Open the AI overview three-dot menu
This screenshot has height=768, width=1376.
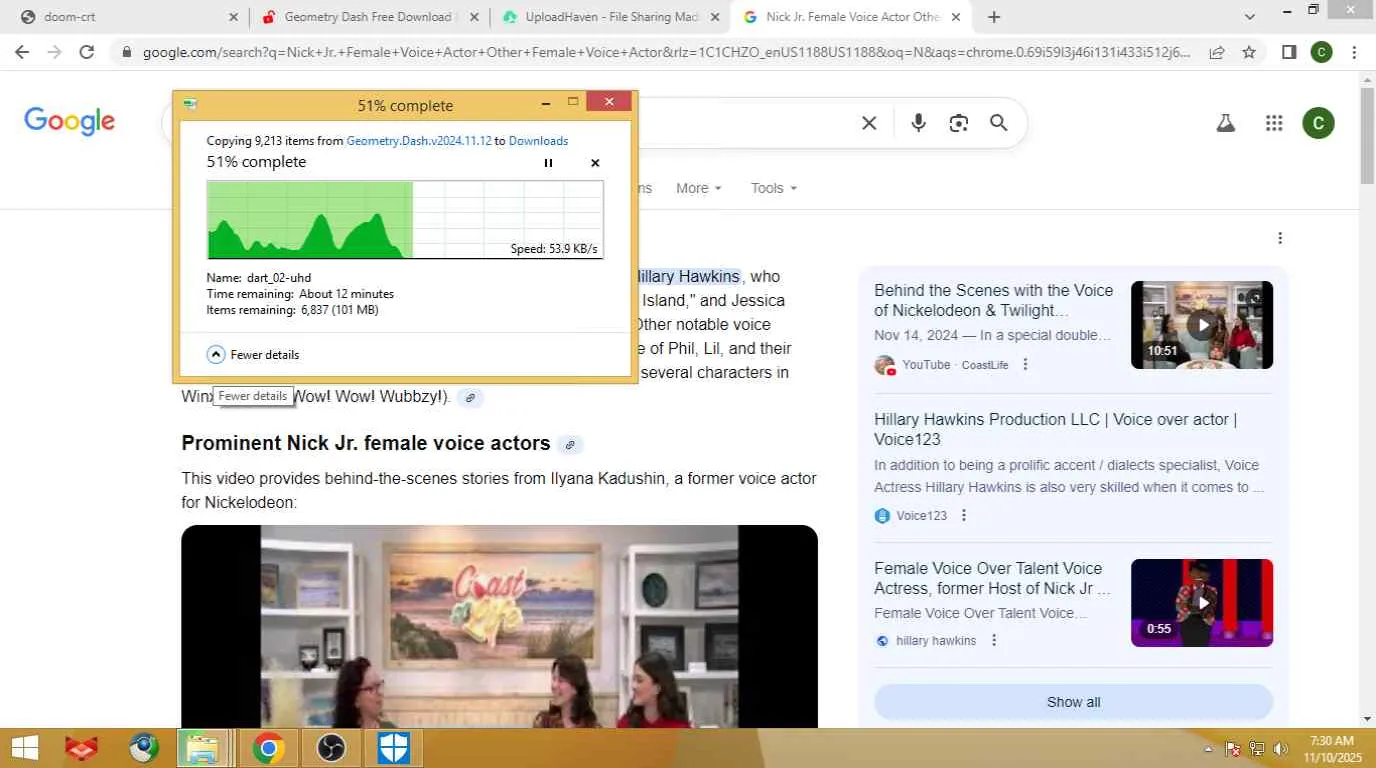(1280, 238)
